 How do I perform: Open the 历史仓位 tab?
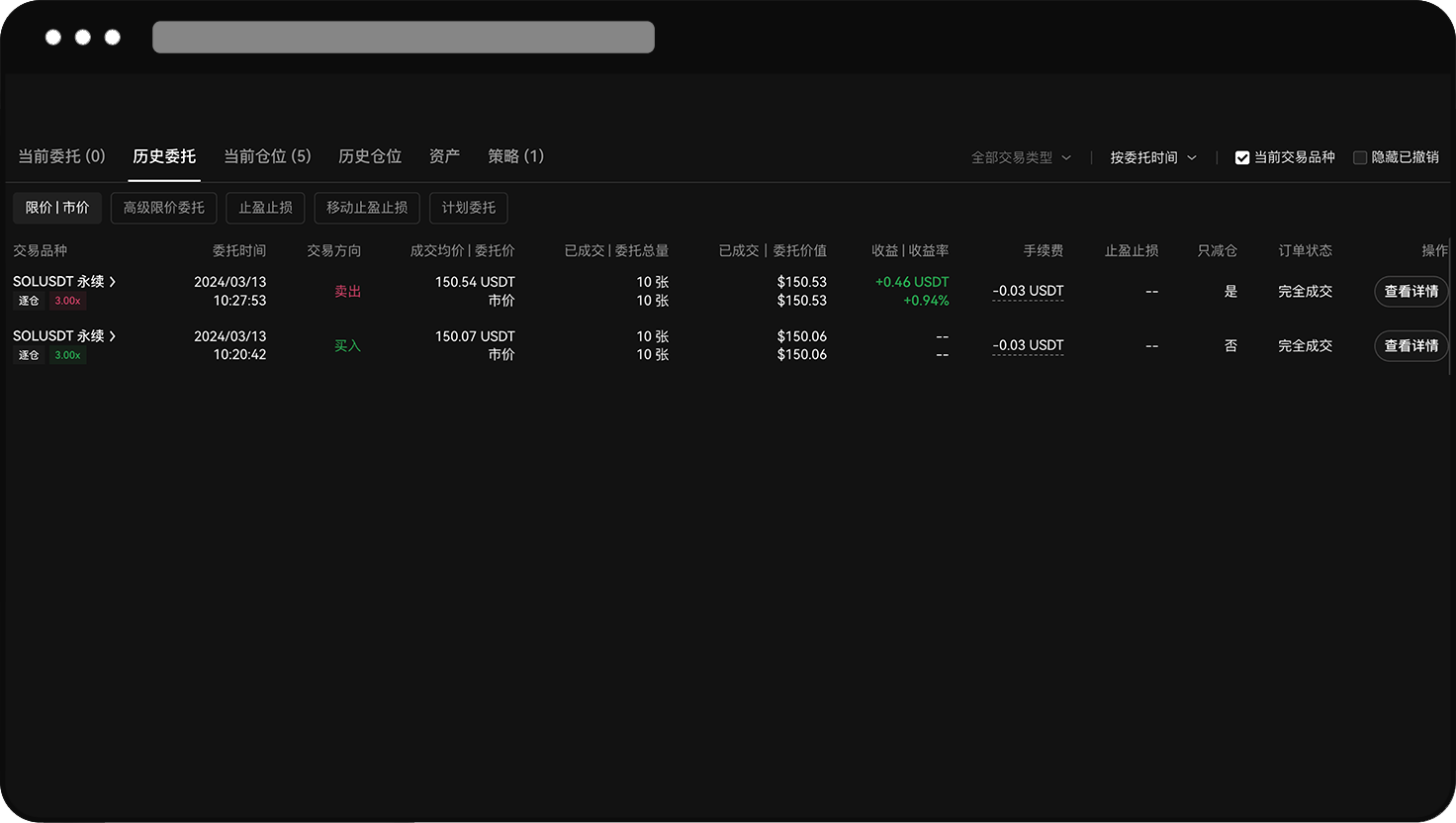(369, 155)
